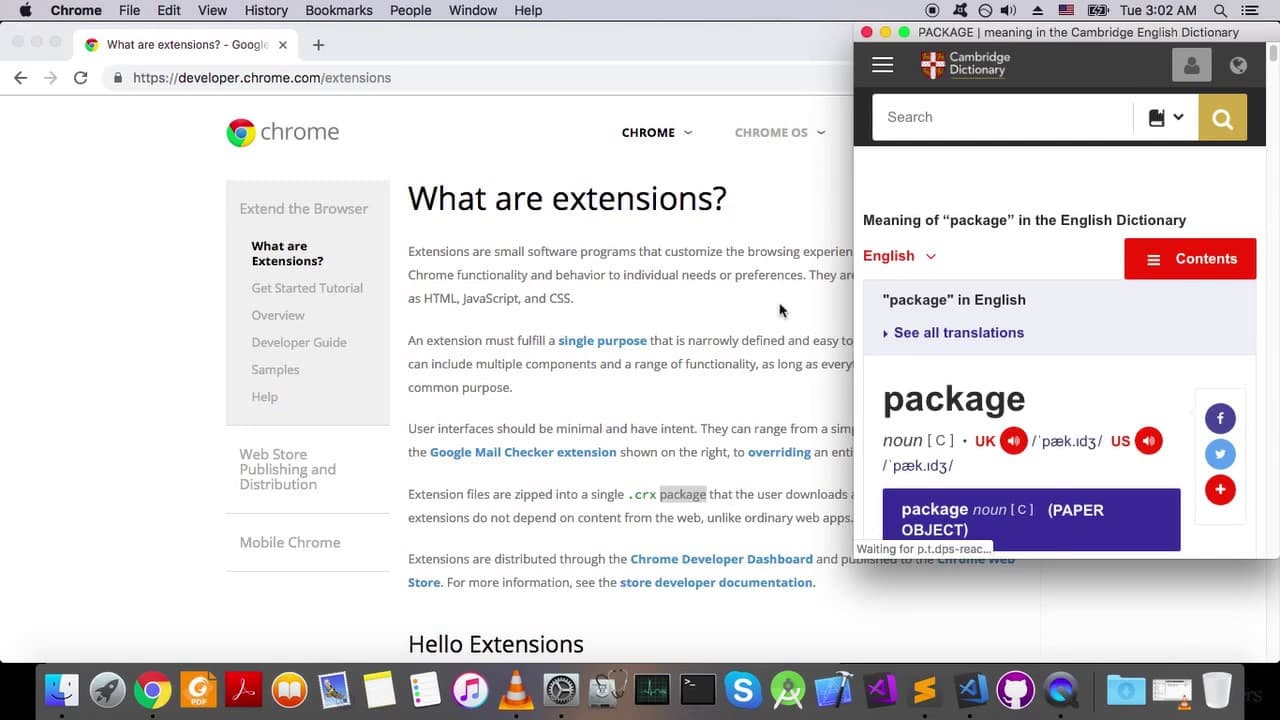Open Sublime Text from the Dock

pyautogui.click(x=925, y=690)
